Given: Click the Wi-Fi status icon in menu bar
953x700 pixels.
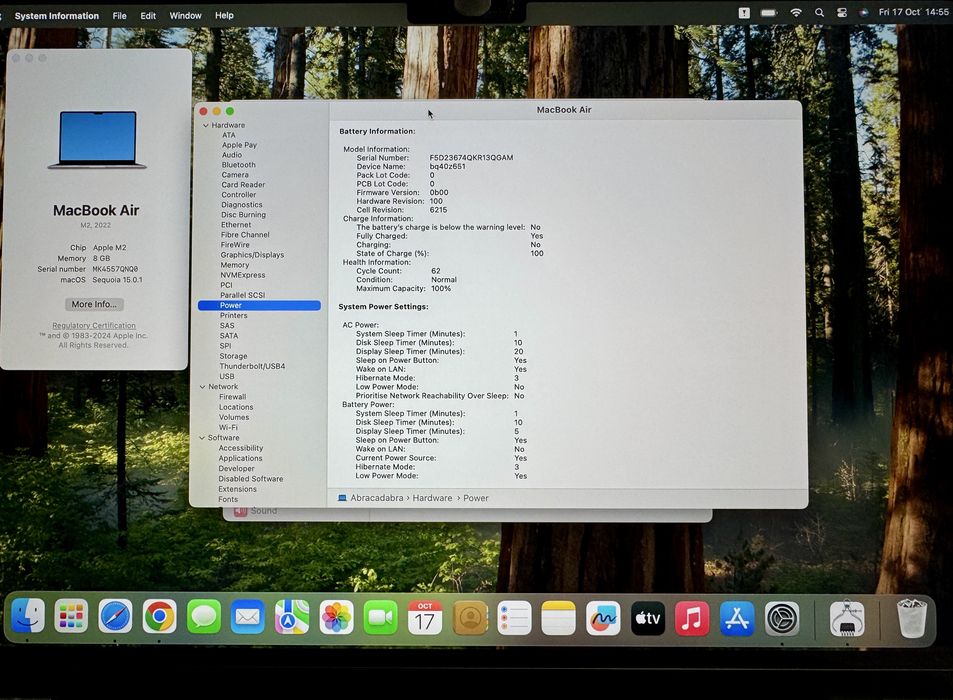Looking at the screenshot, I should coord(796,12).
